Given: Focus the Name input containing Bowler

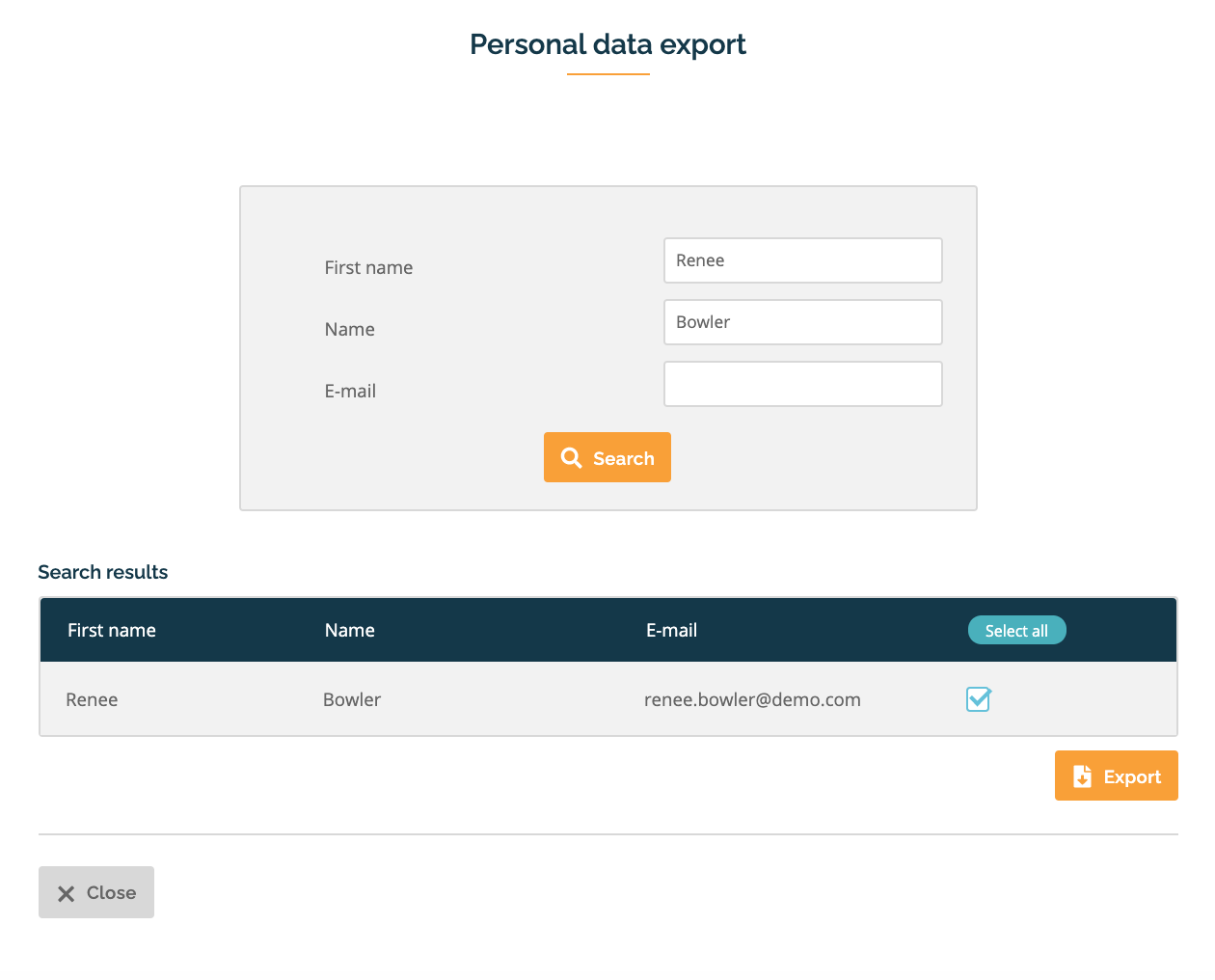Looking at the screenshot, I should (x=803, y=322).
